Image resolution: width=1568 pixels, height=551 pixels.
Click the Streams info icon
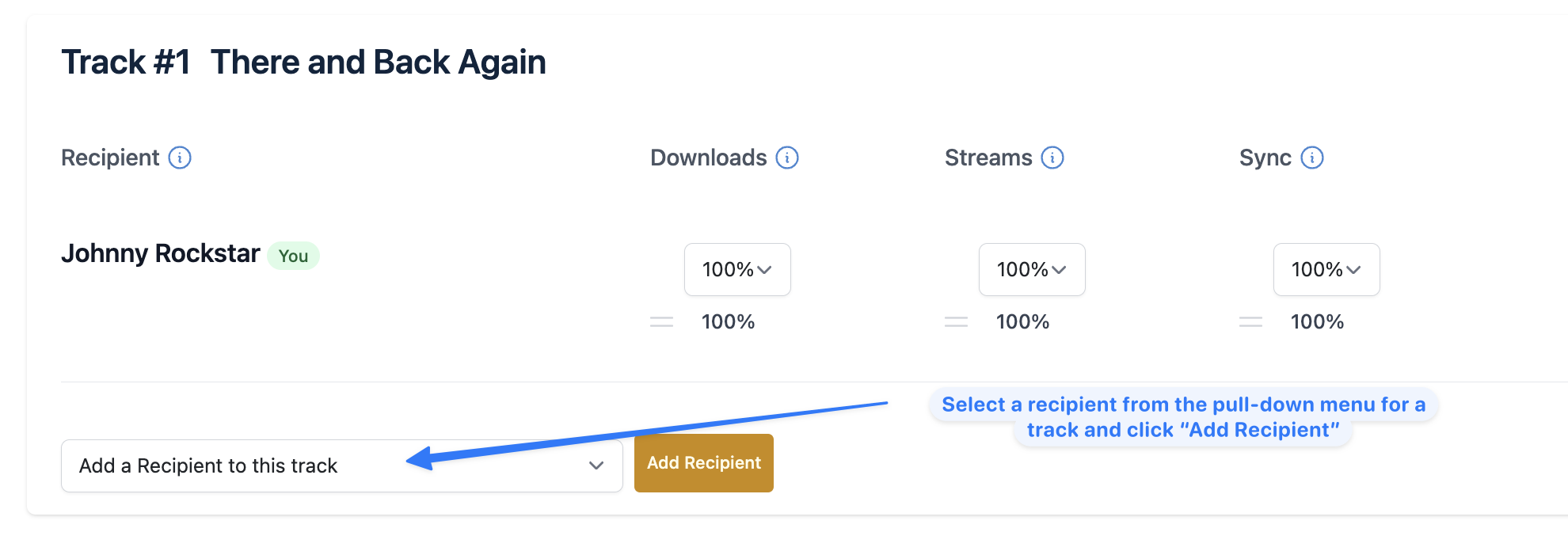point(1052,158)
